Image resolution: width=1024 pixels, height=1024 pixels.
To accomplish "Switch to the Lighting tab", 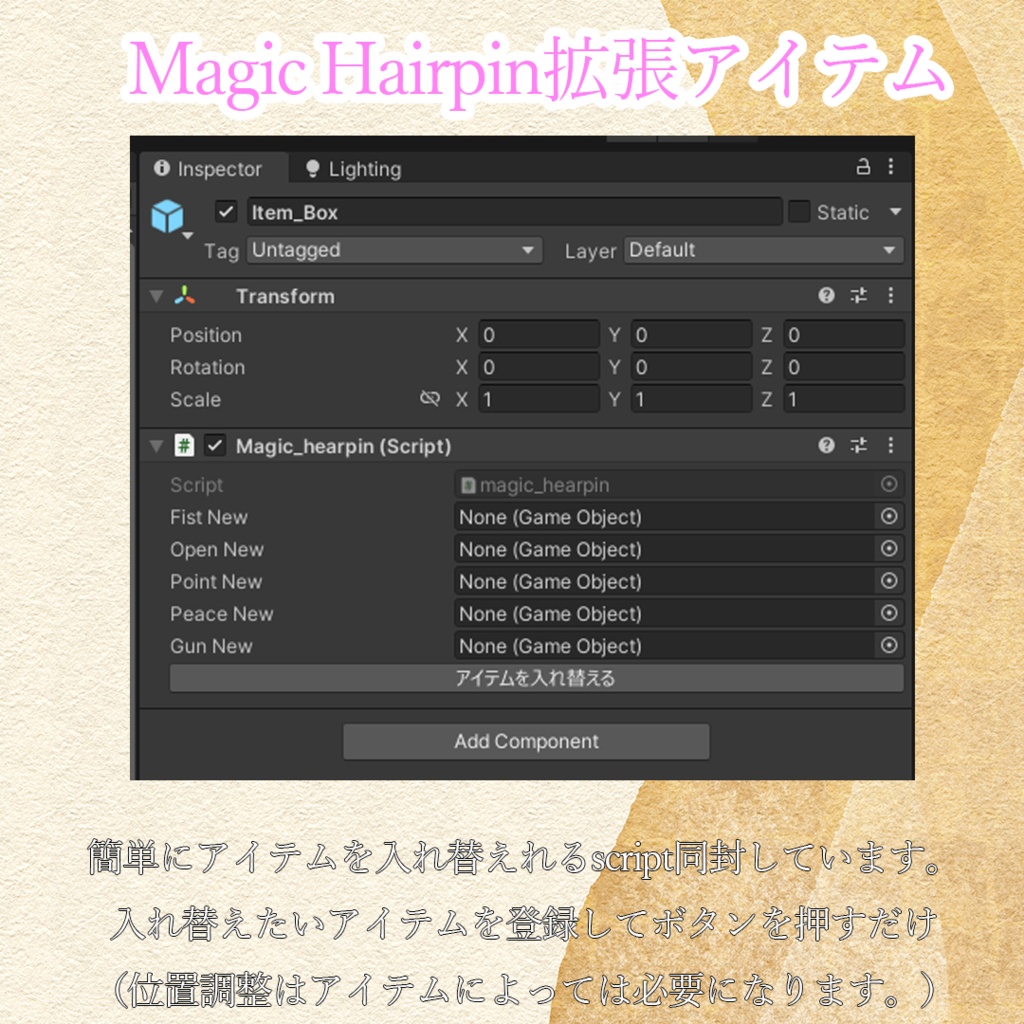I will coord(352,168).
